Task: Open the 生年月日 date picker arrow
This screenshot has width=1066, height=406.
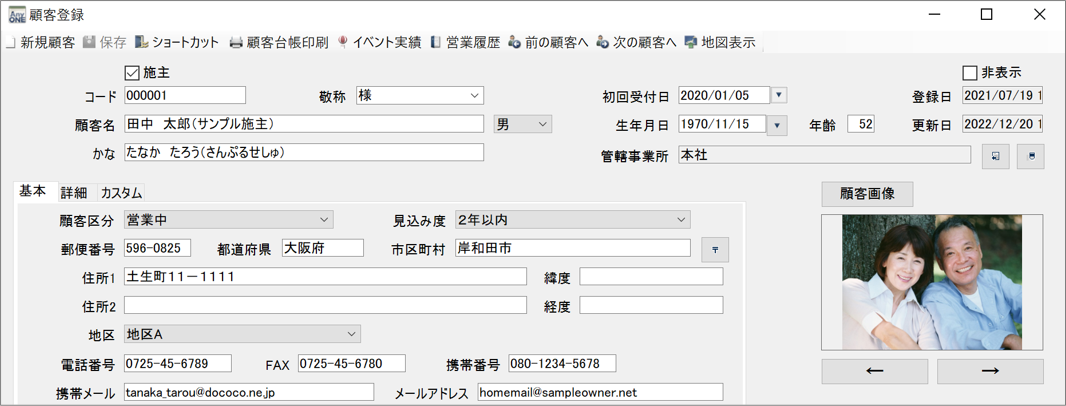Action: (x=777, y=125)
